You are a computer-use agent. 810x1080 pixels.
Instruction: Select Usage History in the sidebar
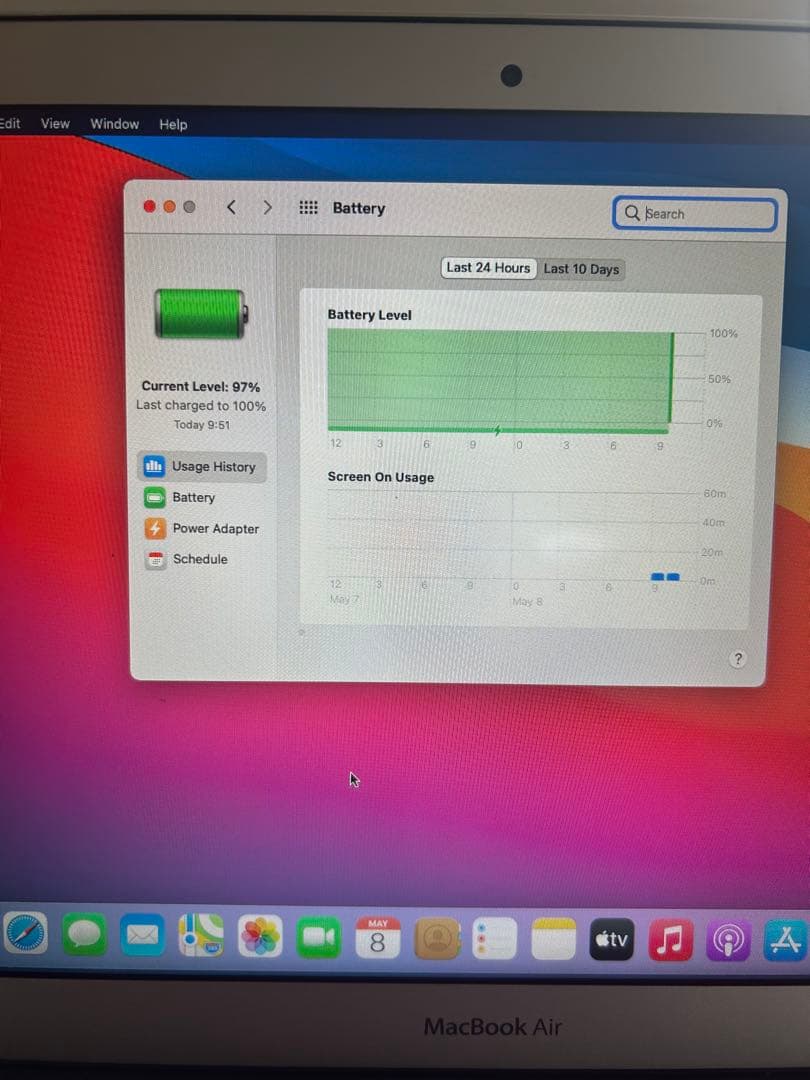point(202,467)
